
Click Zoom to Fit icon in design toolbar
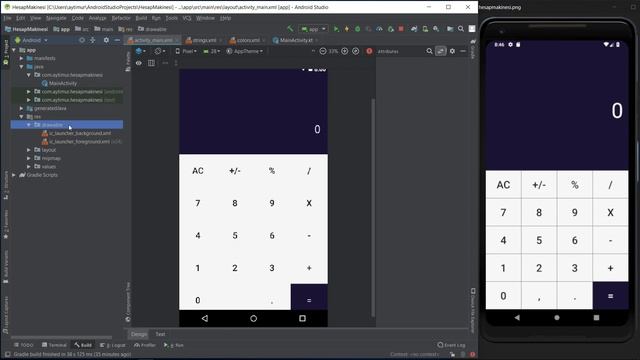pyautogui.click(x=356, y=51)
